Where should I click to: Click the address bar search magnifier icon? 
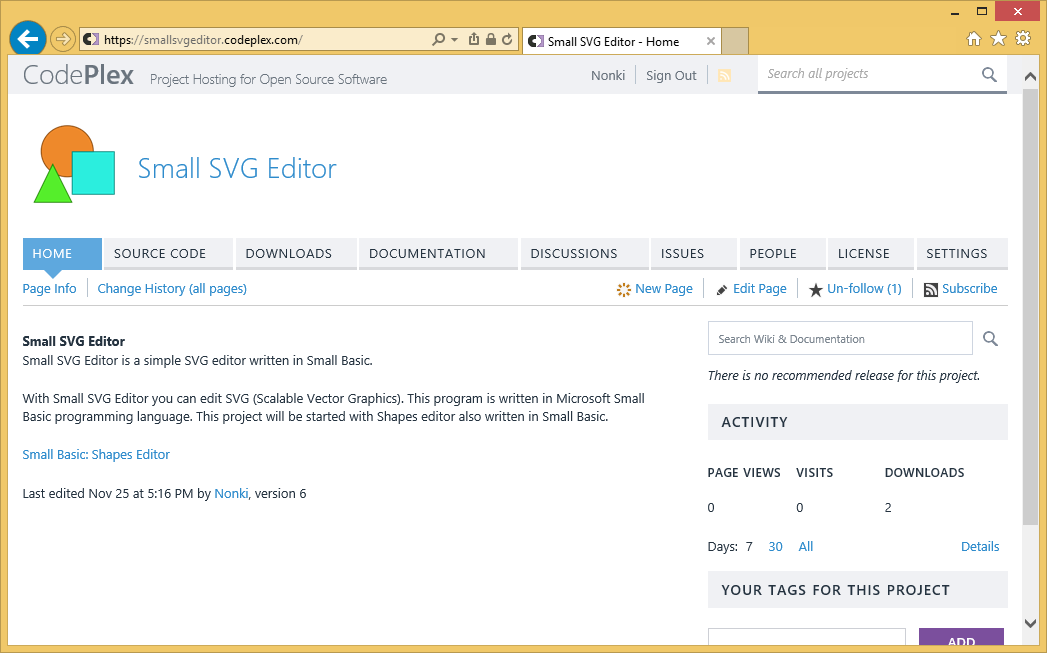click(438, 39)
